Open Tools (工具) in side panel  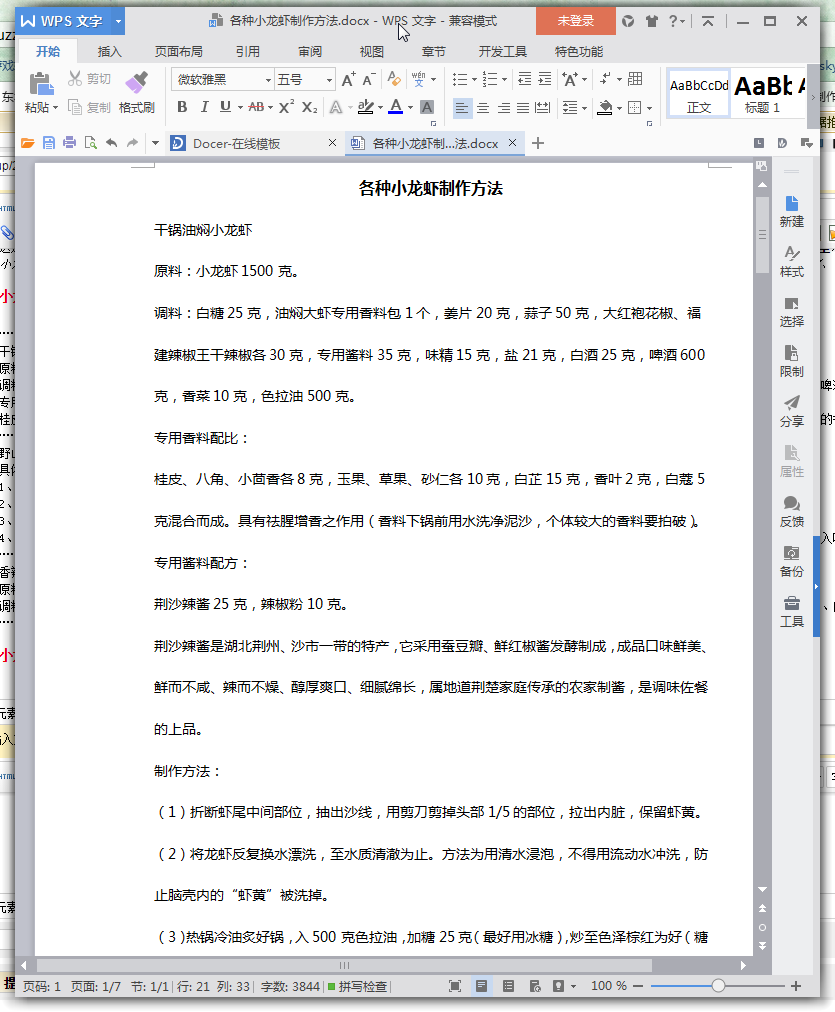pyautogui.click(x=792, y=612)
